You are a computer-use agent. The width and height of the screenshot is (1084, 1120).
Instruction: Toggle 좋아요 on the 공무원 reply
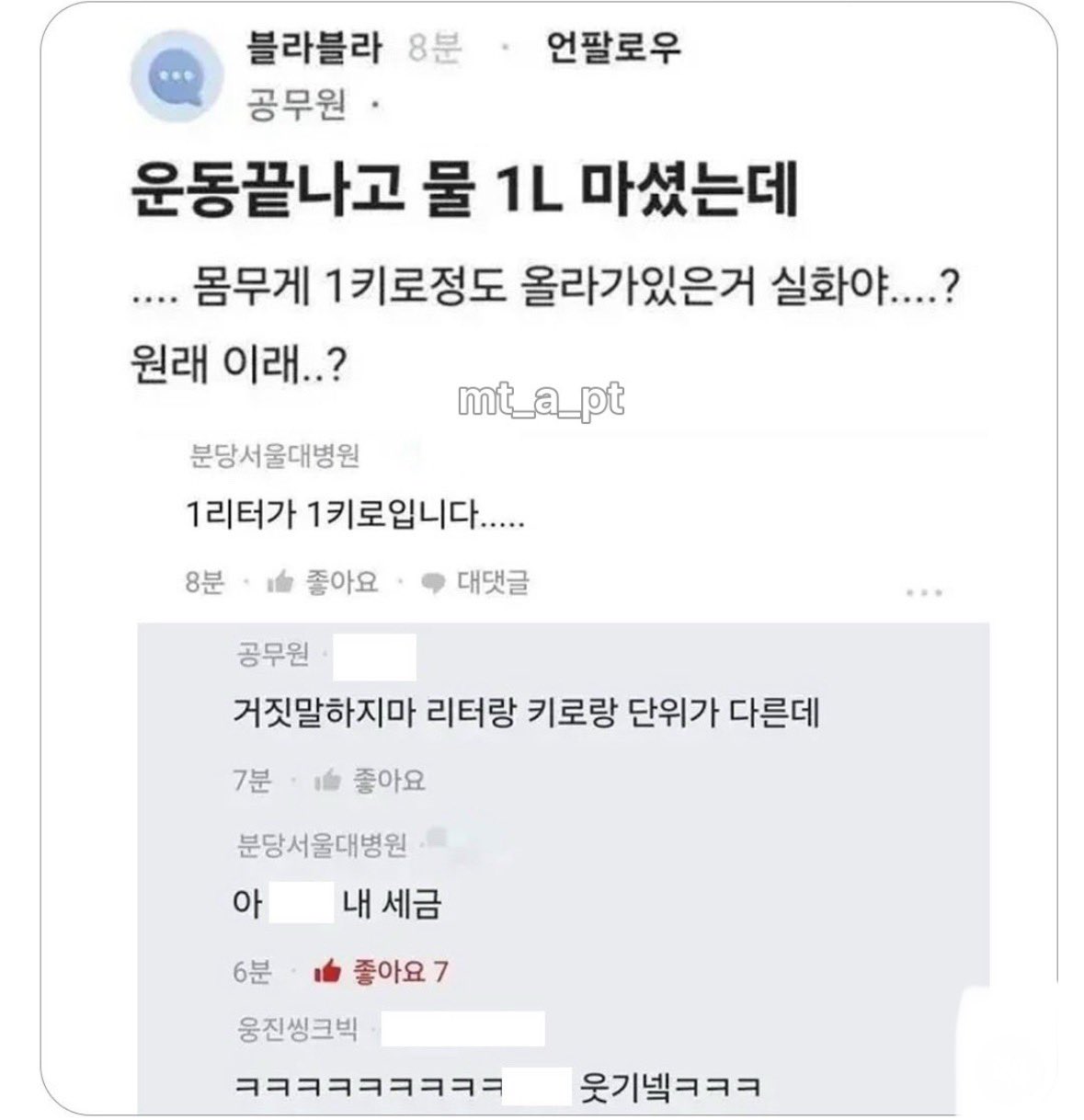tap(389, 781)
